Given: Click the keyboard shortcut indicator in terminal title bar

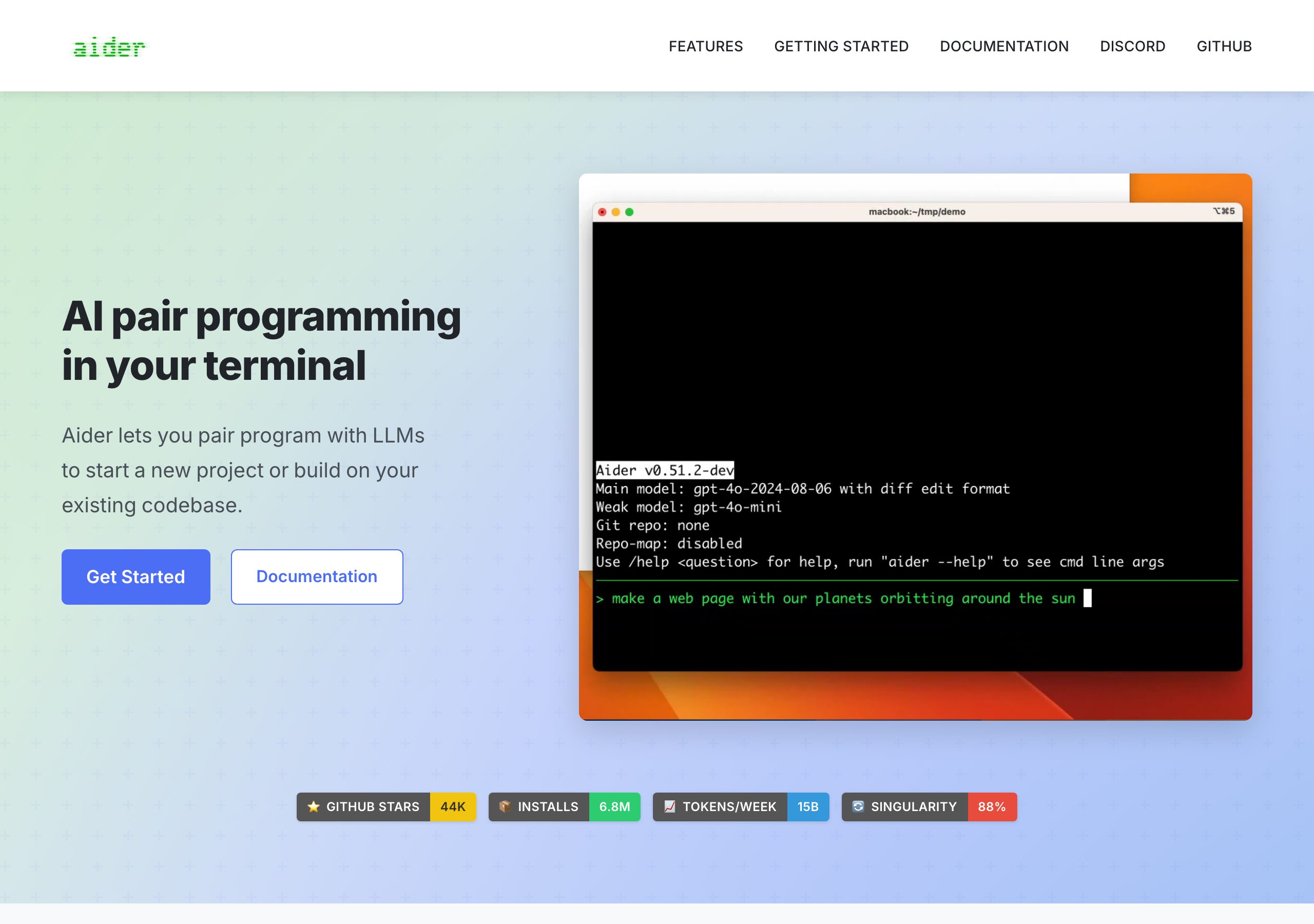Looking at the screenshot, I should point(1224,211).
